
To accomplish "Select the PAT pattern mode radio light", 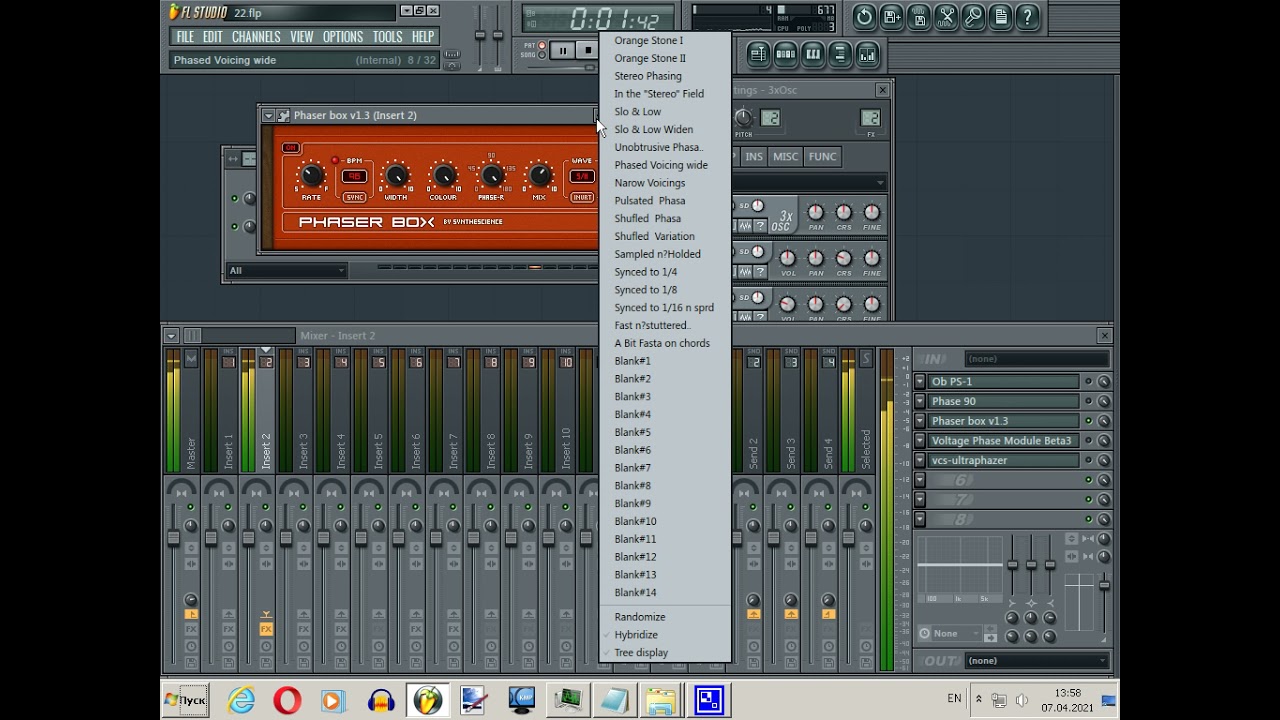I will pyautogui.click(x=542, y=46).
